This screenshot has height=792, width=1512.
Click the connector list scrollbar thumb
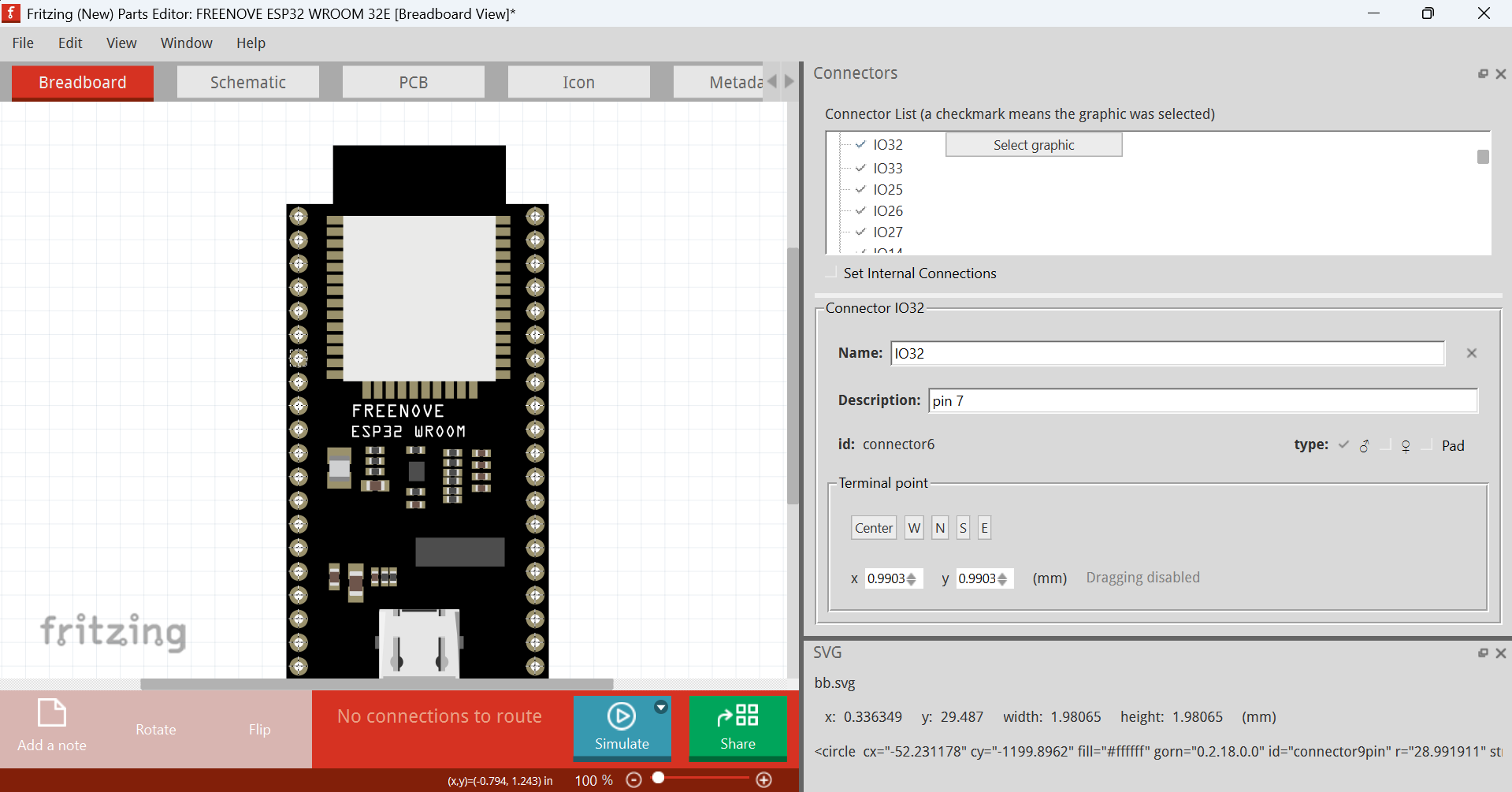pyautogui.click(x=1483, y=157)
